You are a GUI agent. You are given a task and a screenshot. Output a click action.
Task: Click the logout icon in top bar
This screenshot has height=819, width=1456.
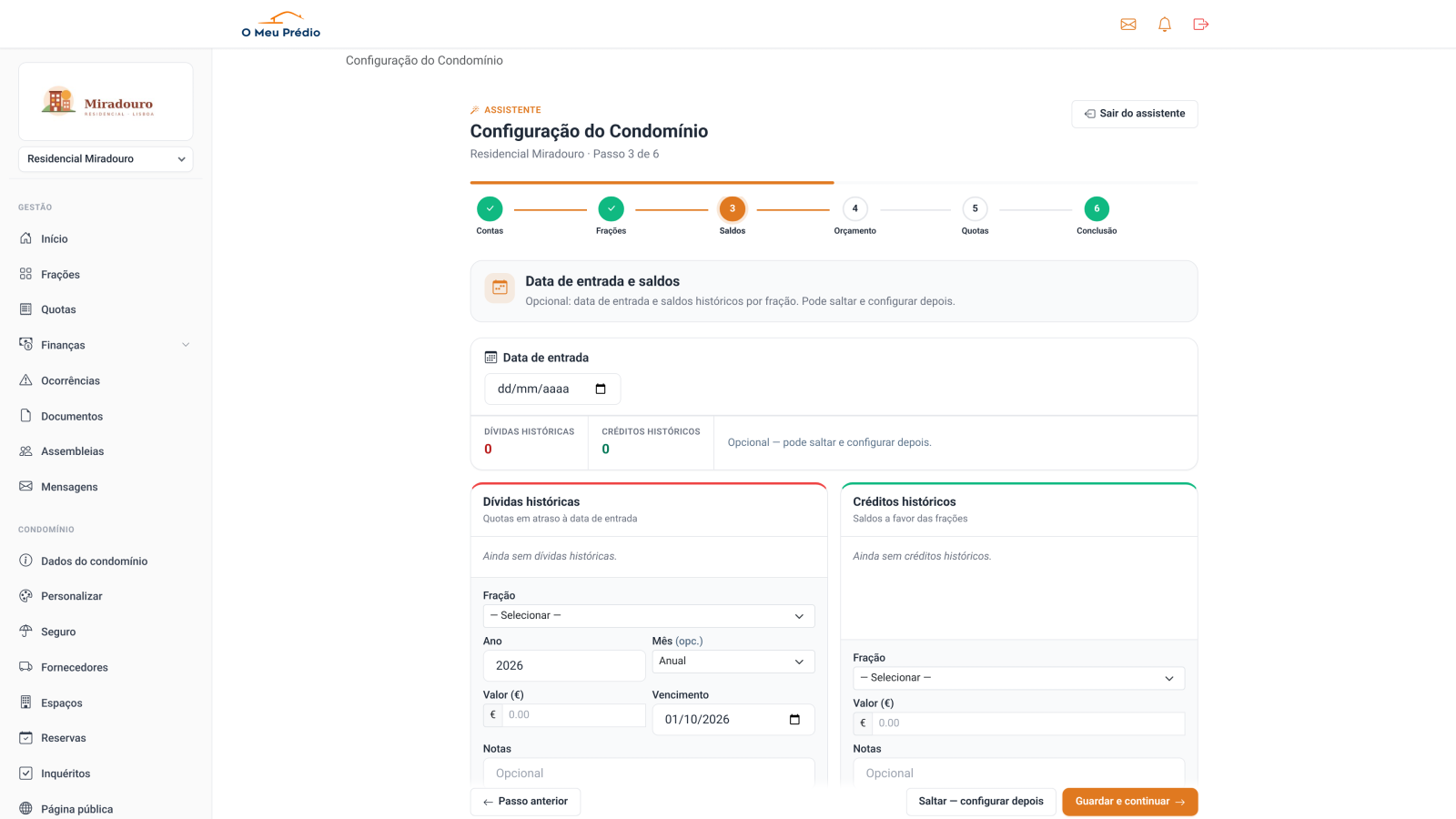pyautogui.click(x=1201, y=25)
